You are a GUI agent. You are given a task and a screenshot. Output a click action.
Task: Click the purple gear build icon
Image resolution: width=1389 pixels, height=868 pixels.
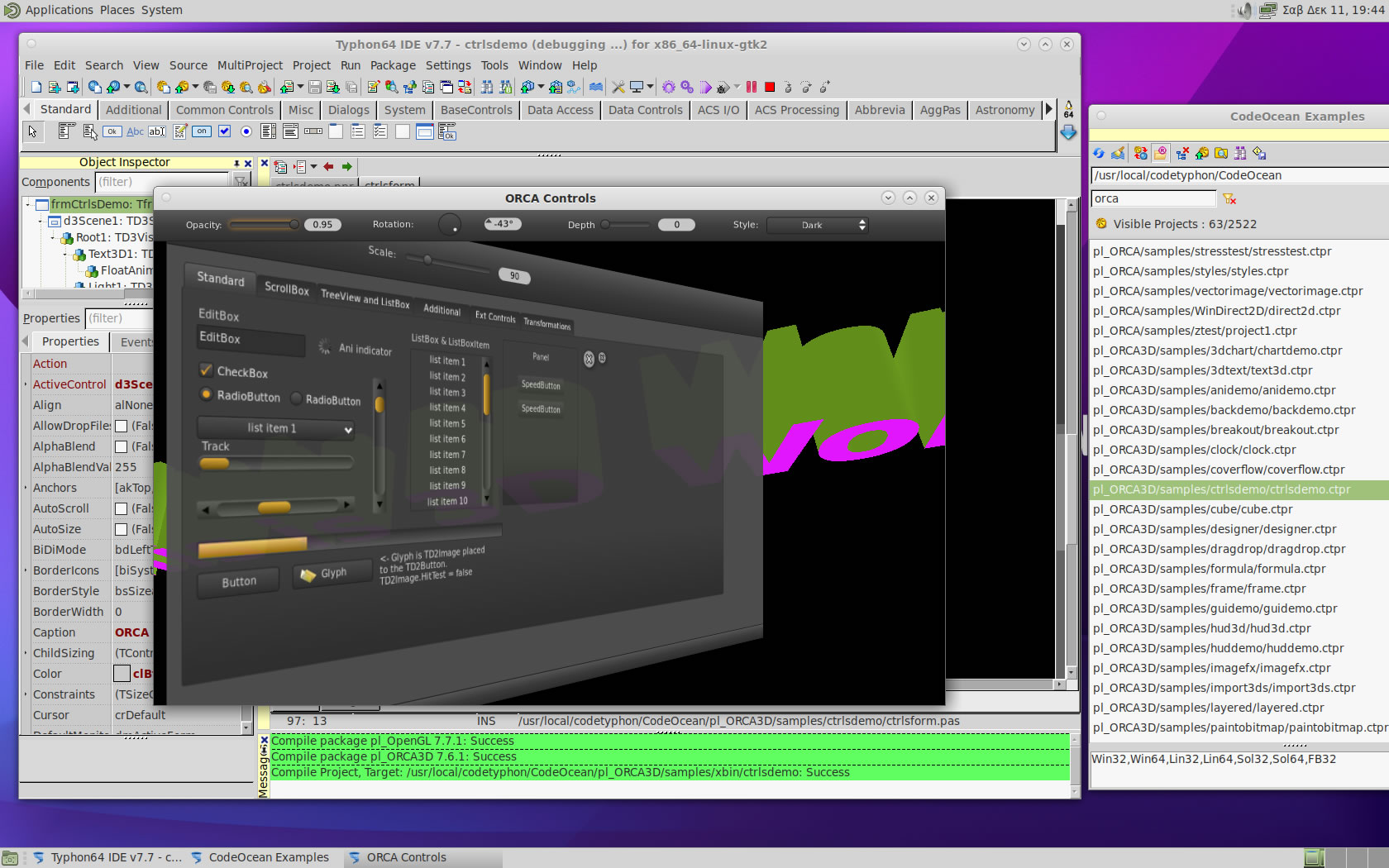pyautogui.click(x=668, y=87)
